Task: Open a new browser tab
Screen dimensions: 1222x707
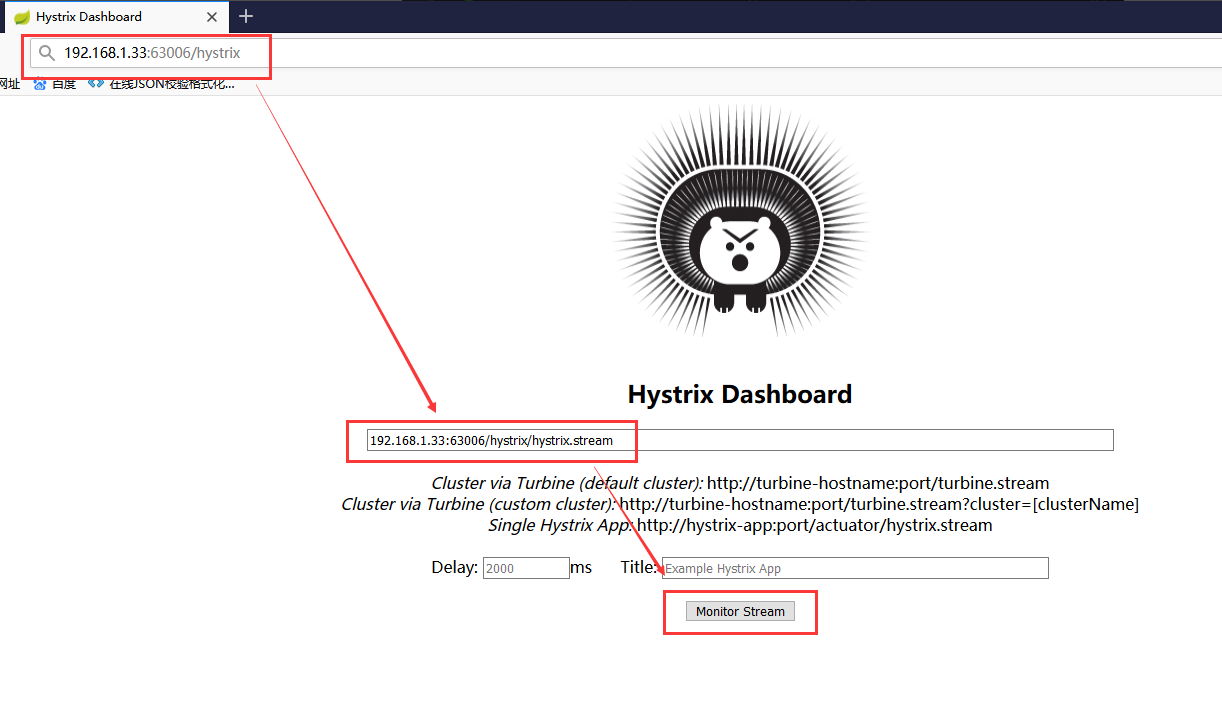Action: click(x=246, y=16)
